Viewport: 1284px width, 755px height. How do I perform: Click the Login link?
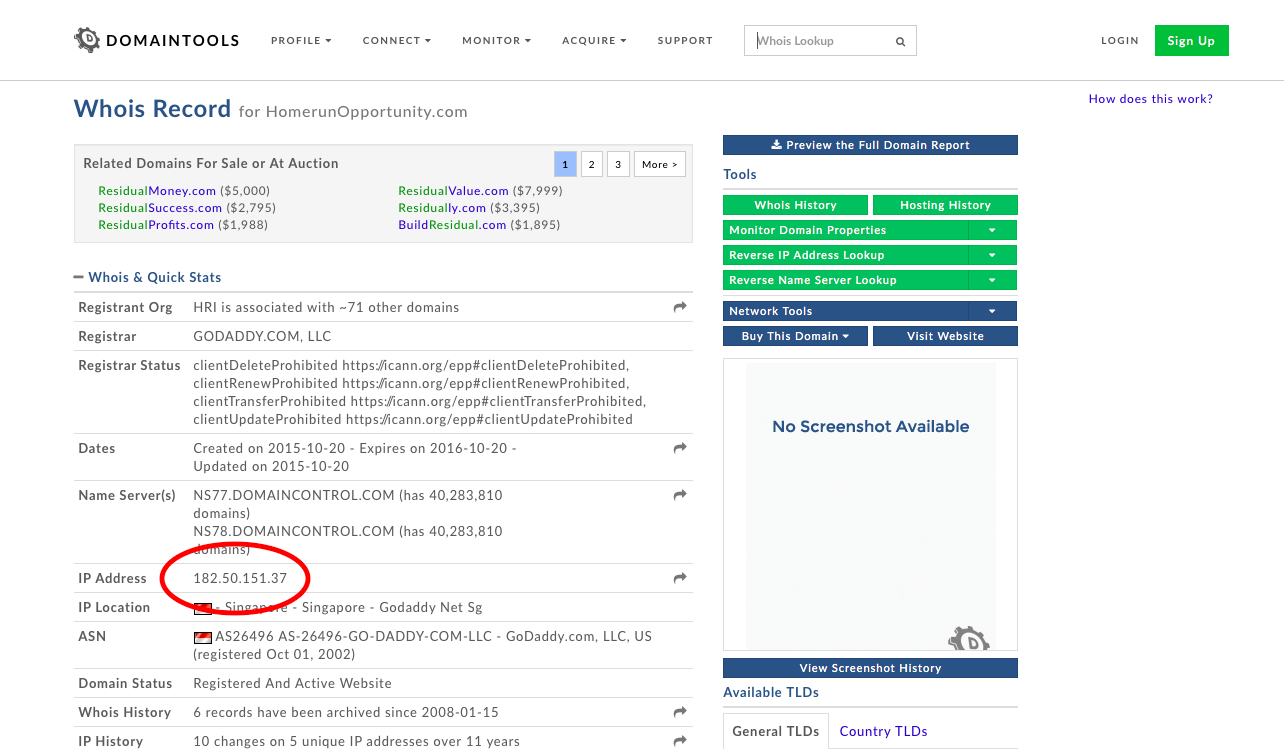(1120, 41)
